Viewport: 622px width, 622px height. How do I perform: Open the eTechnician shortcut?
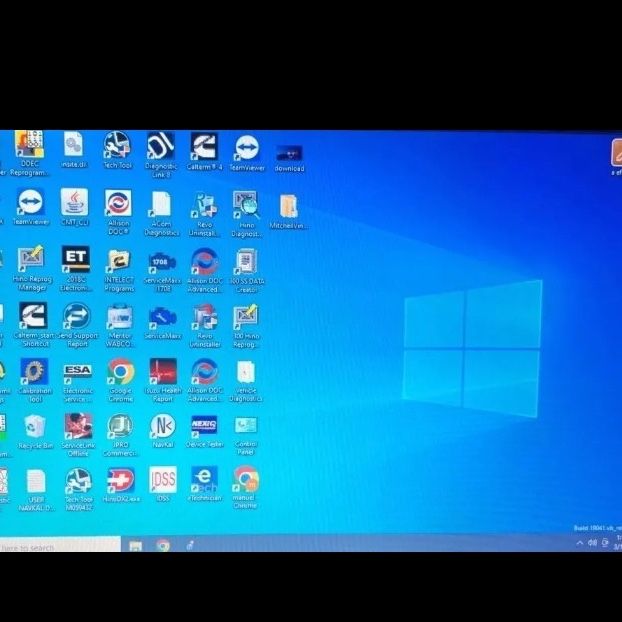click(205, 484)
